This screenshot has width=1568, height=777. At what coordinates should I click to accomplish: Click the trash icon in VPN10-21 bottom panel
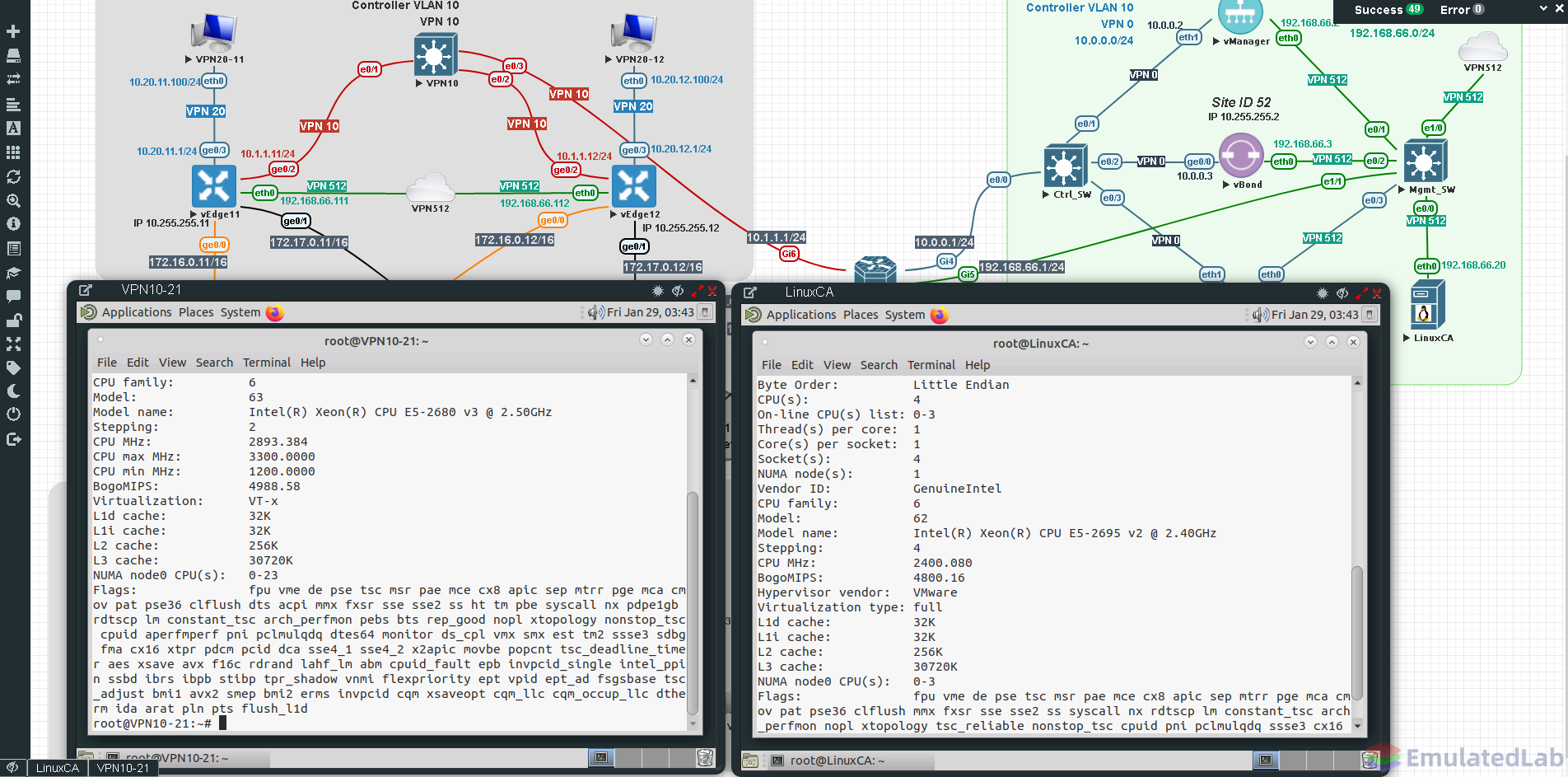pos(705,757)
